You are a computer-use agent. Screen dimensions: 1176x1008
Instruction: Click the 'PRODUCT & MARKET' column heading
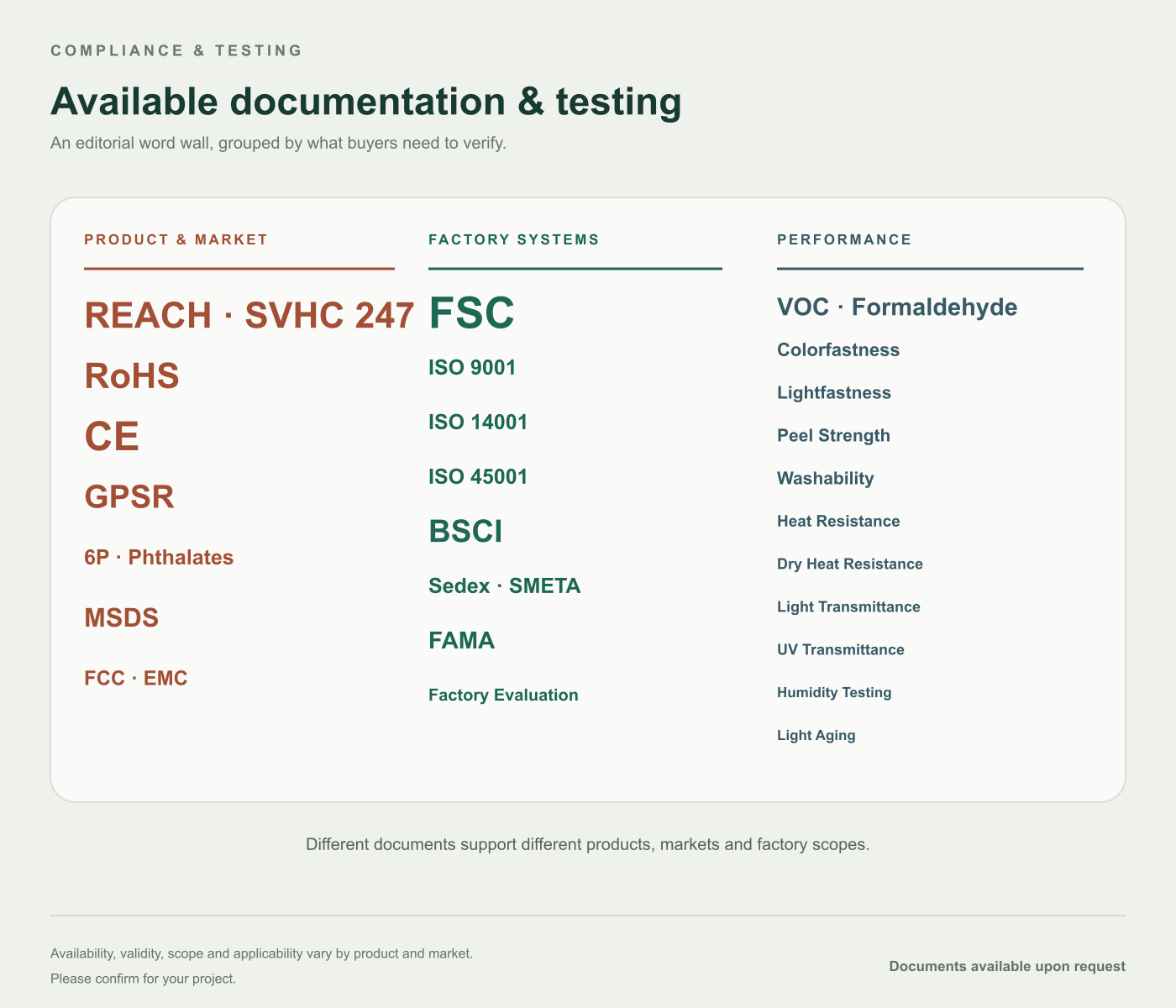coord(176,239)
